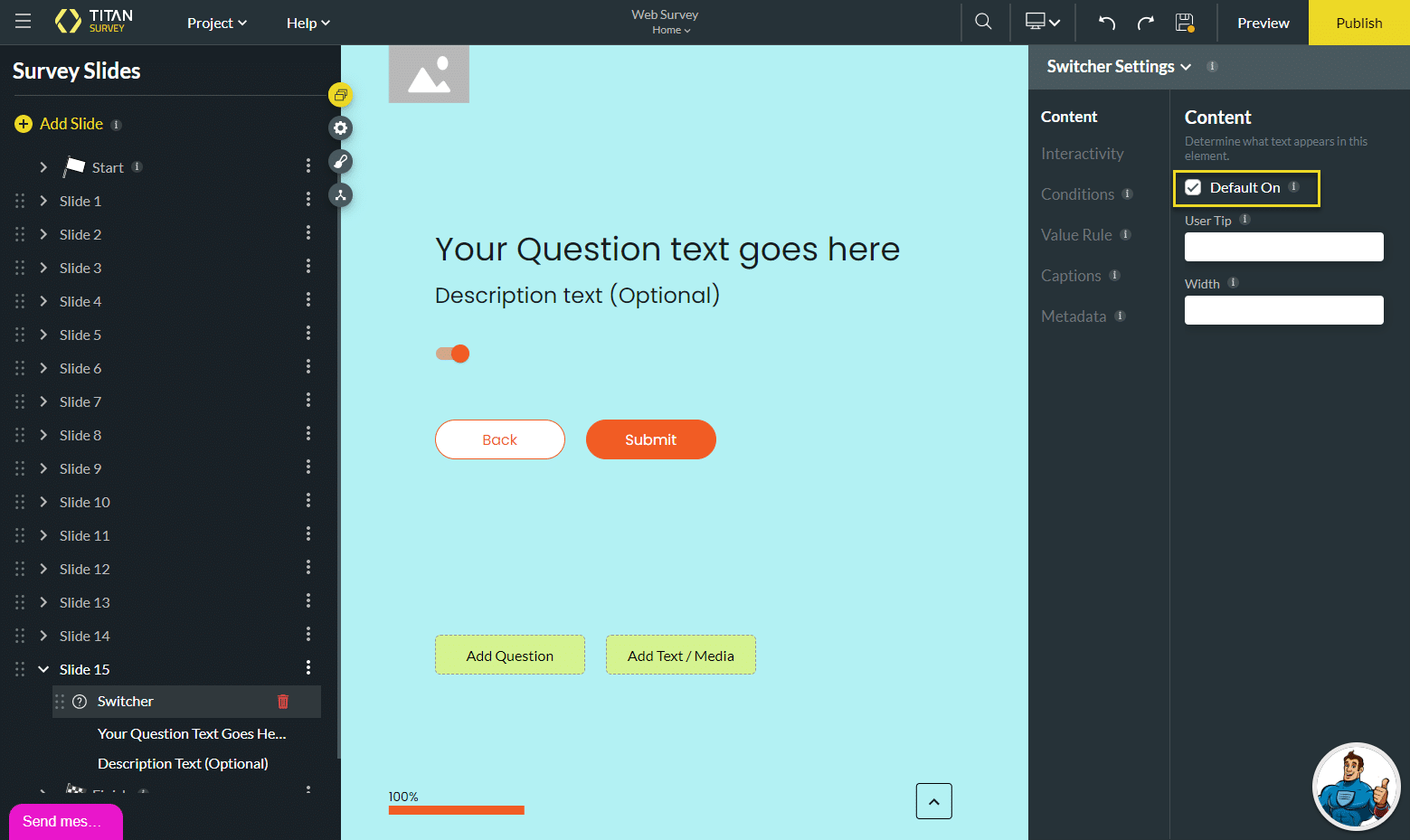The image size is (1410, 840).
Task: Click the yellow duplicate slide icon on canvas
Action: point(340,94)
